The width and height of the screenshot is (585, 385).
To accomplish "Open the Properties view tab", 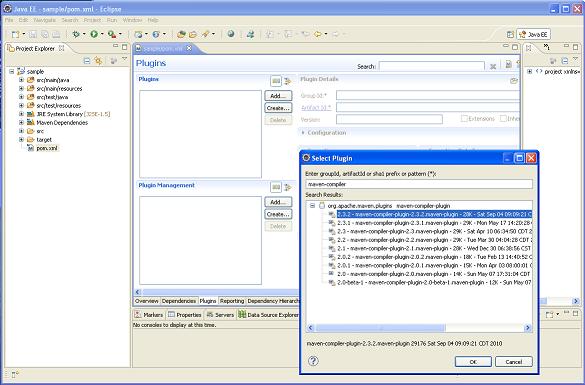I will [x=185, y=315].
